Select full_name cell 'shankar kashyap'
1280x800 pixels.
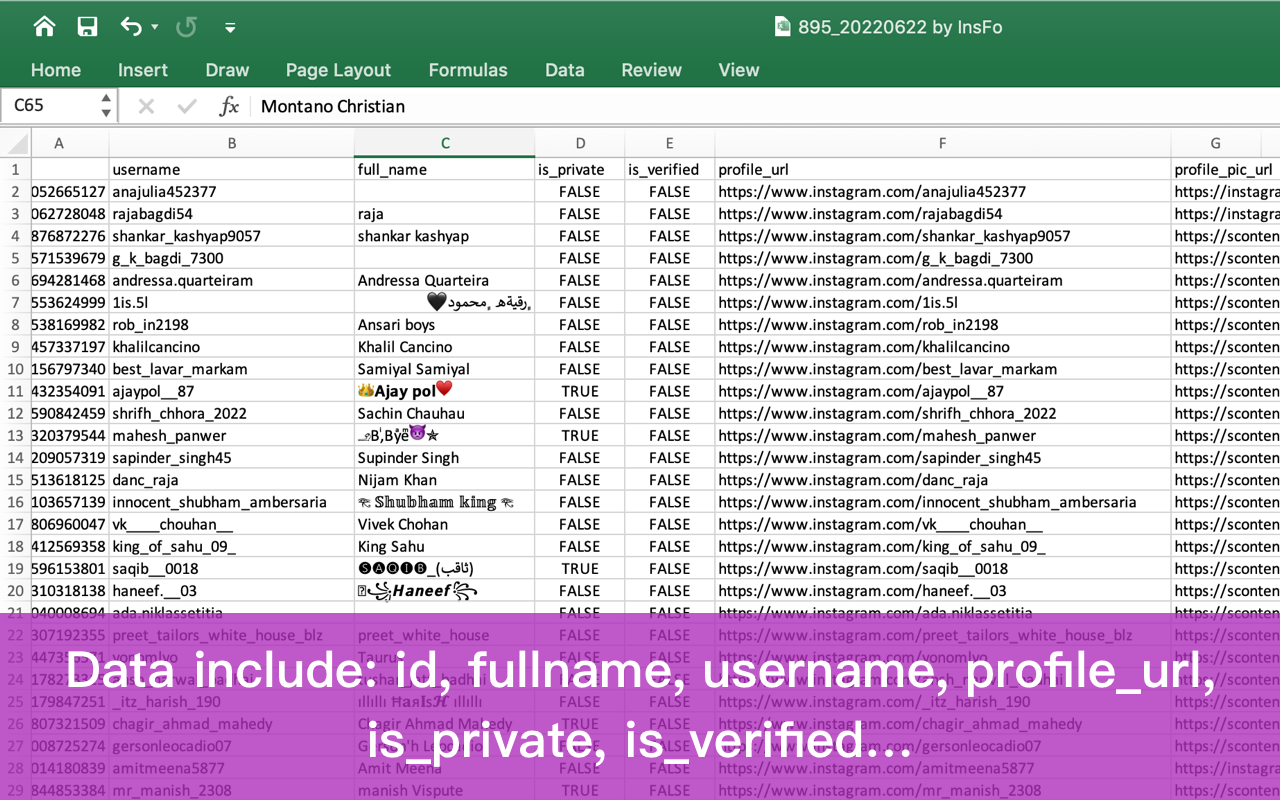tap(445, 236)
